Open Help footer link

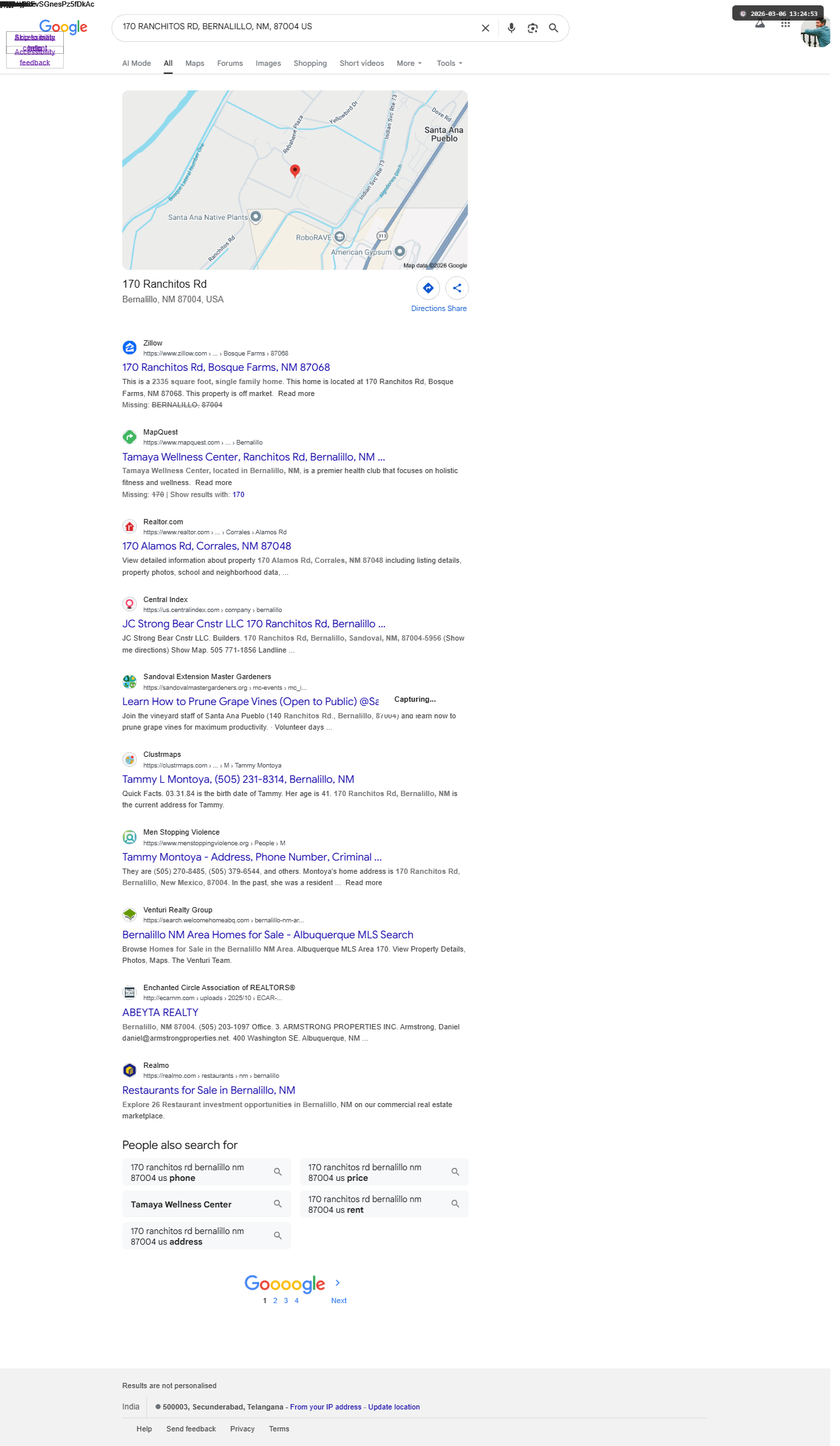(144, 1429)
